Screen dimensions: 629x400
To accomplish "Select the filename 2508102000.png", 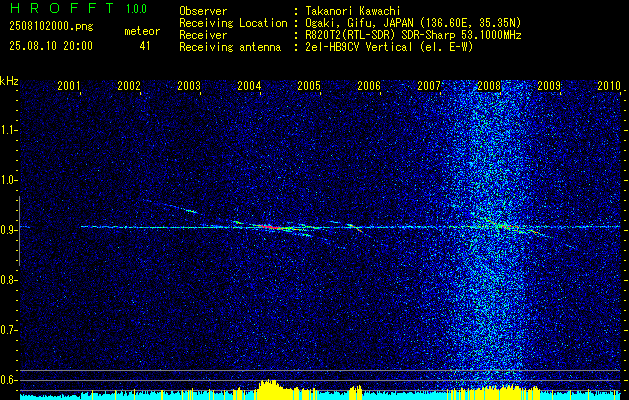I will pyautogui.click(x=51, y=27).
